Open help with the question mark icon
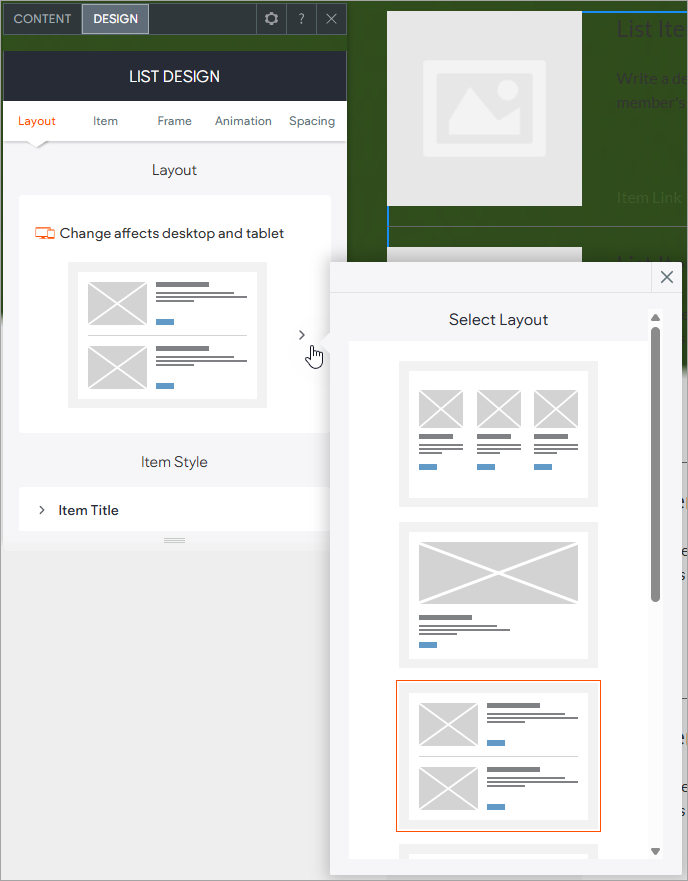688x881 pixels. pyautogui.click(x=301, y=19)
